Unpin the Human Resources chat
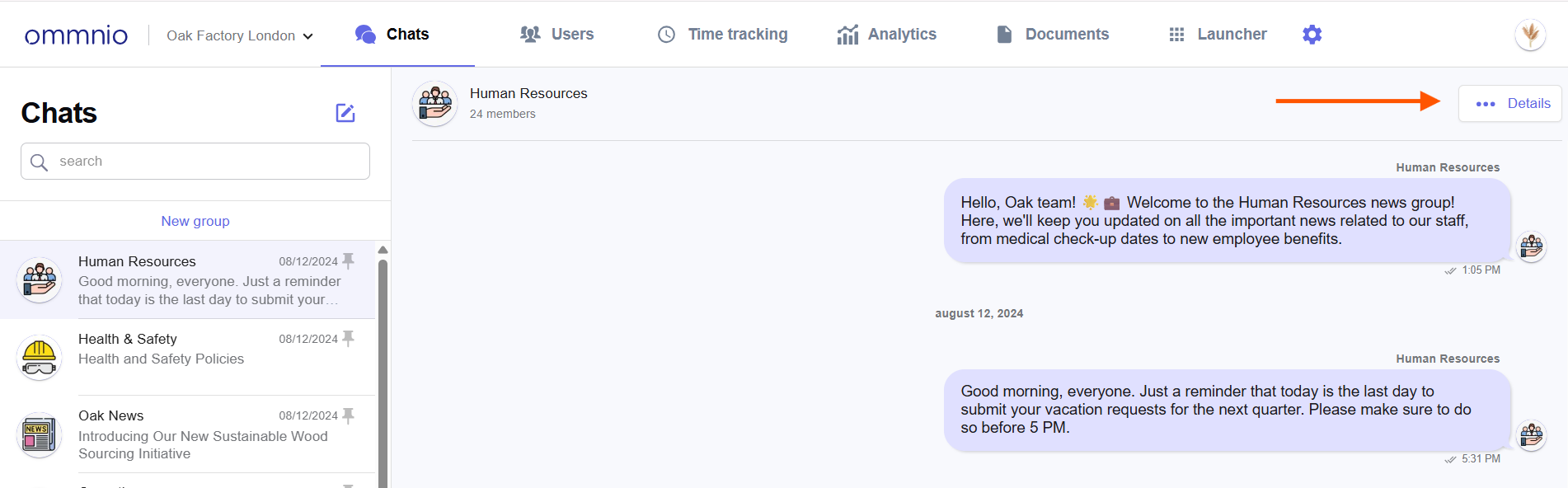1568x488 pixels. (349, 261)
